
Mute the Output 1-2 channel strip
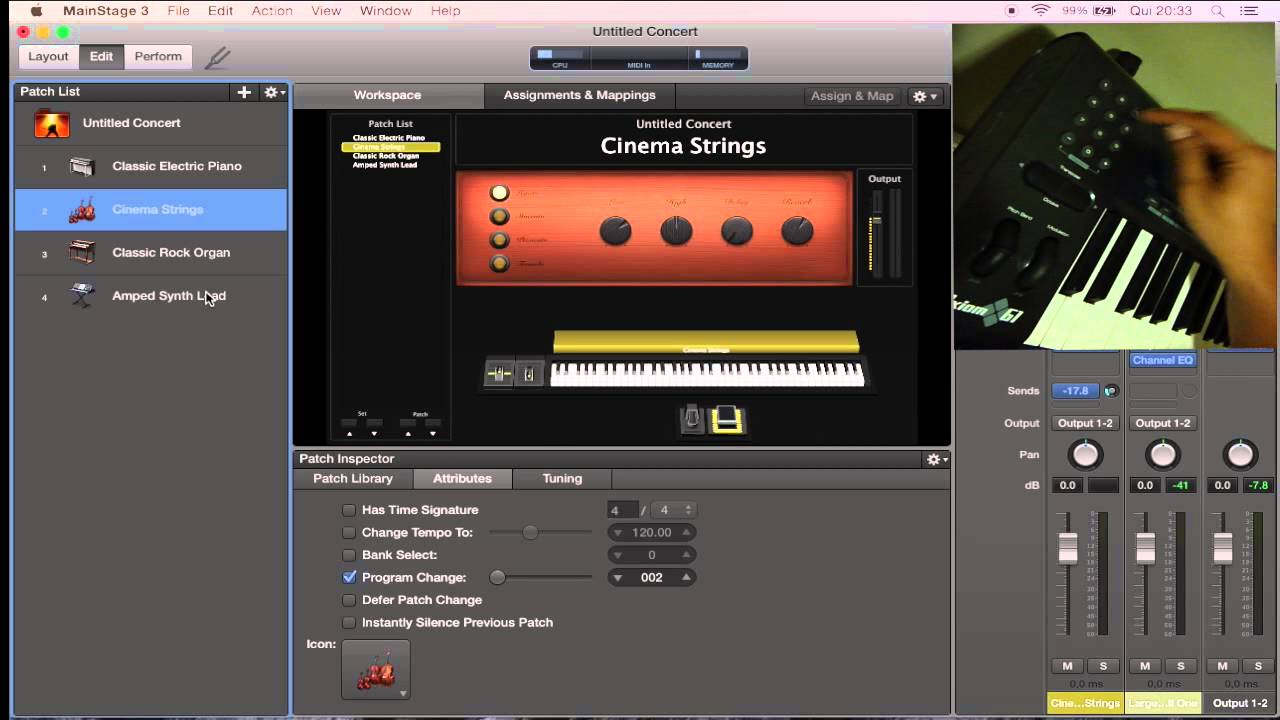click(x=1222, y=666)
